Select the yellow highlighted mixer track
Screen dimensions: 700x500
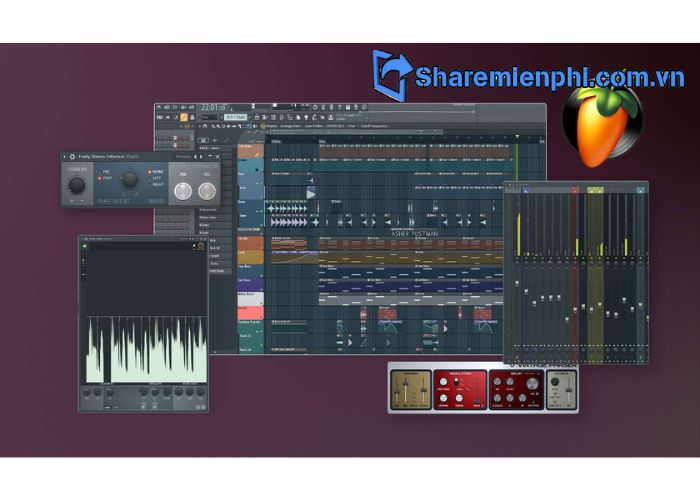[x=595, y=275]
